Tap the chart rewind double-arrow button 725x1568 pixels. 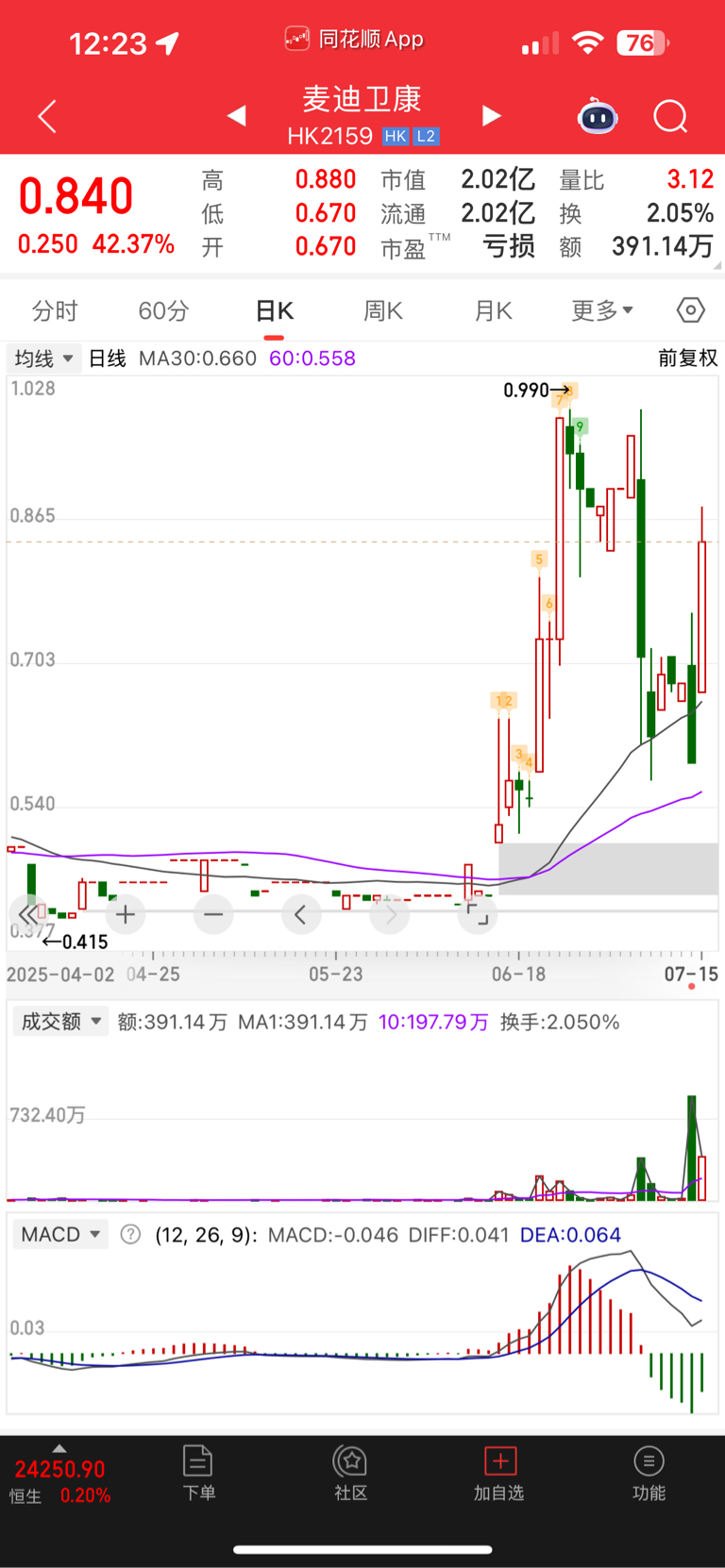(29, 914)
